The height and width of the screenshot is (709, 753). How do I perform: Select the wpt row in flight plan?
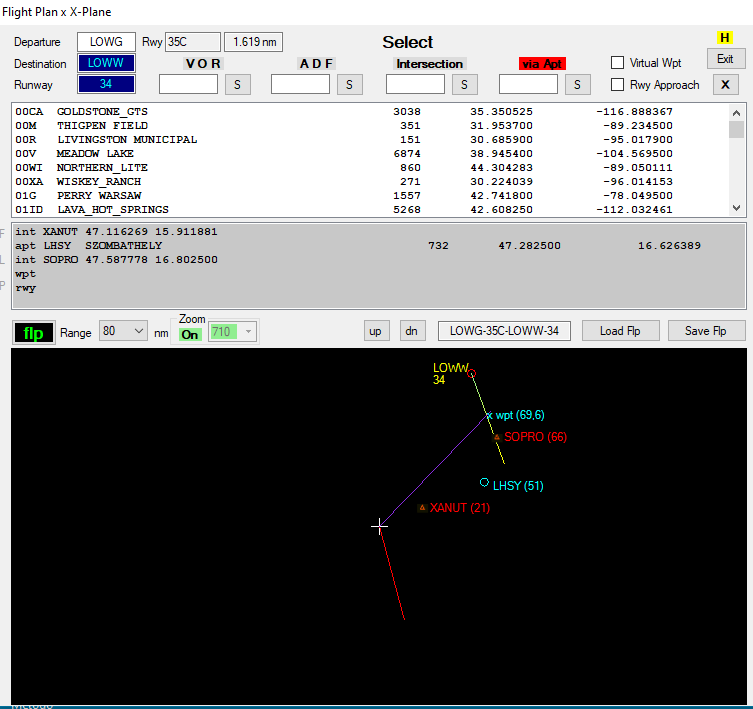click(x=378, y=274)
